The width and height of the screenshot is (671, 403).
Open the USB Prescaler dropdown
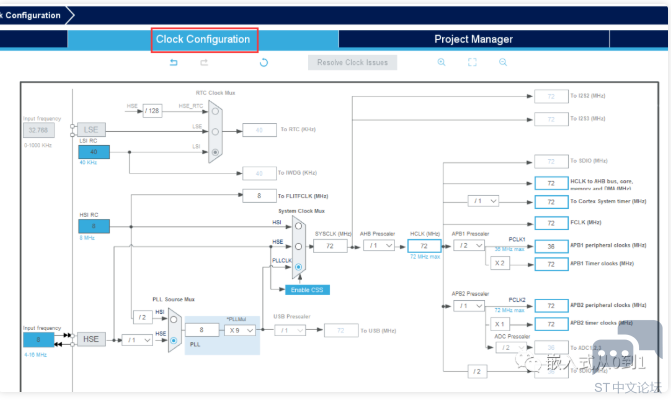(x=290, y=330)
